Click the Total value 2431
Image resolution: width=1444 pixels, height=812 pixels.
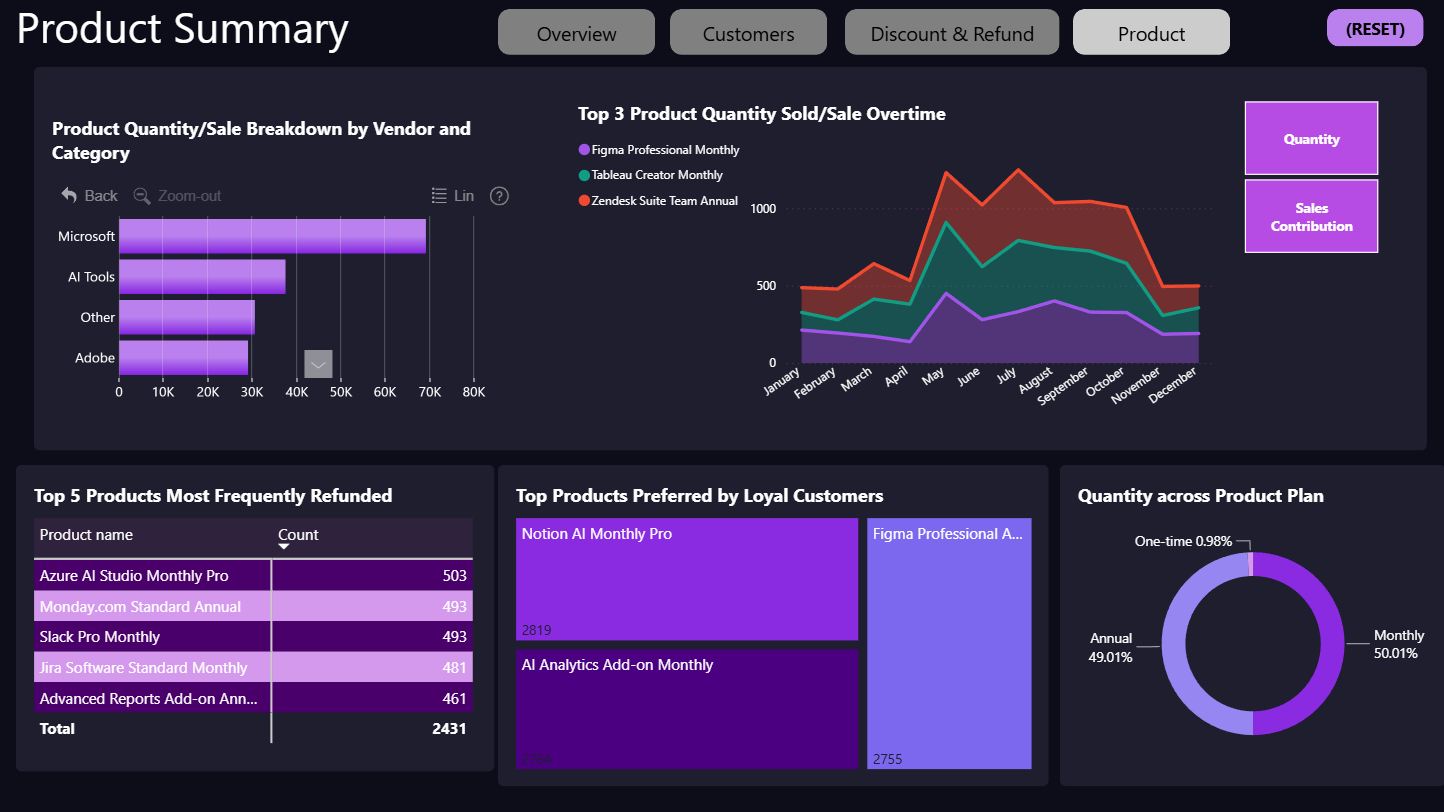tap(449, 729)
